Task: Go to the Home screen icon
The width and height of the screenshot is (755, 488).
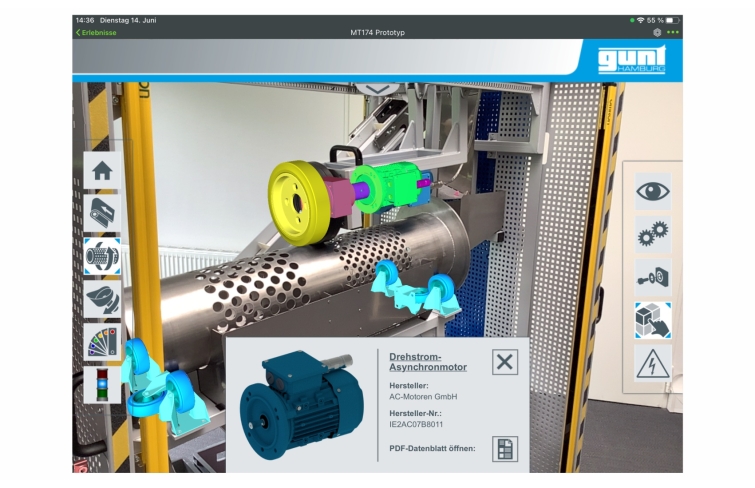Action: 102,170
